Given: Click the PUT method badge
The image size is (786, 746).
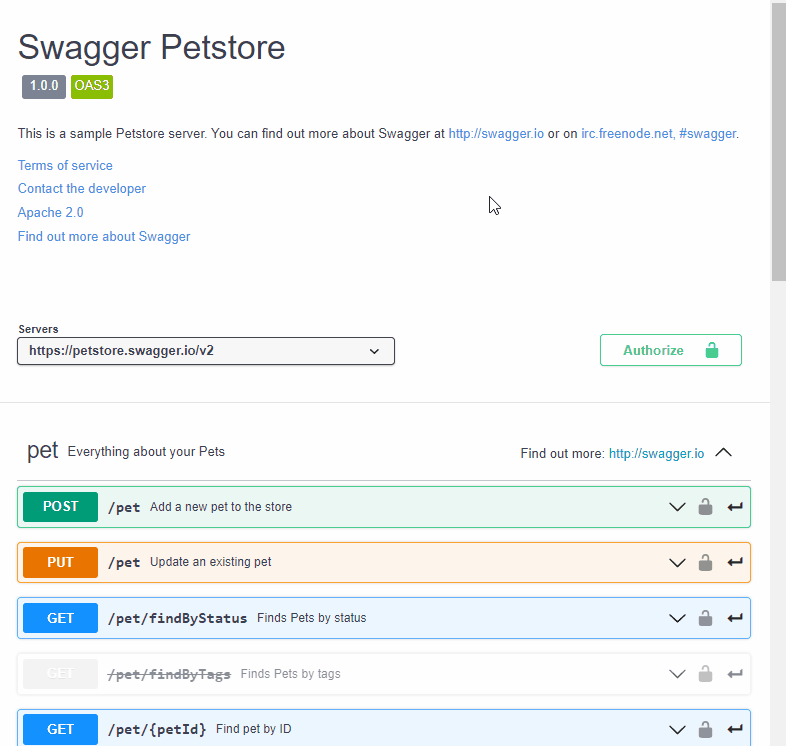Looking at the screenshot, I should tap(60, 563).
